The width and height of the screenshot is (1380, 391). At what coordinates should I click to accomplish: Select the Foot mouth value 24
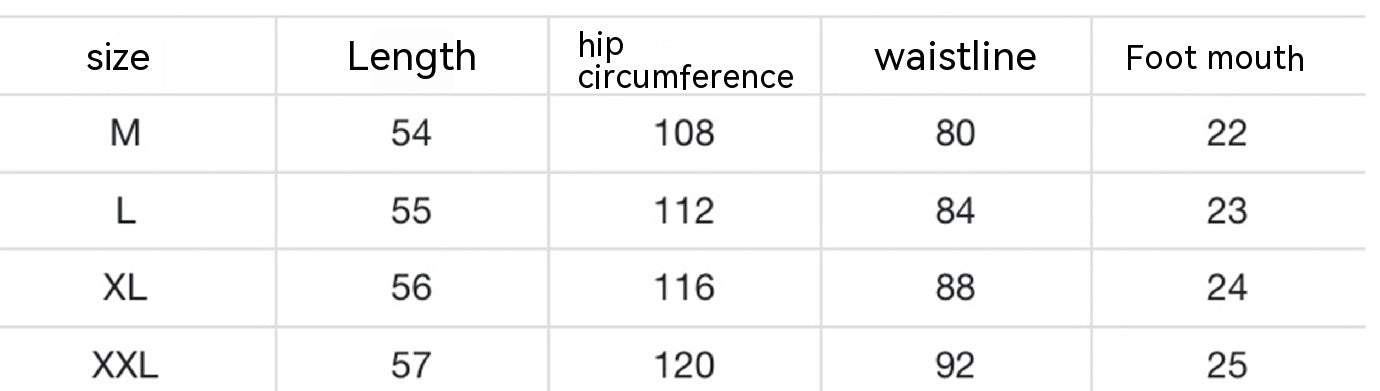[1226, 289]
